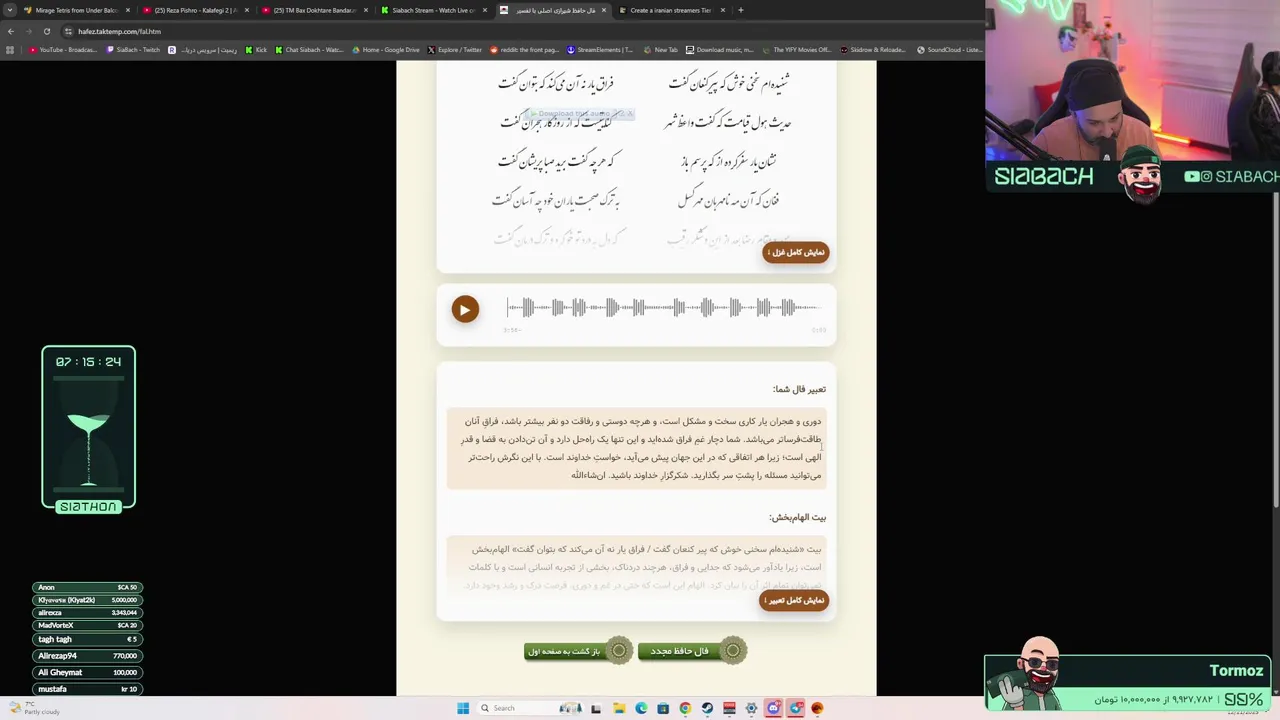Reload the current page
This screenshot has height=720, width=1280.
tap(46, 31)
